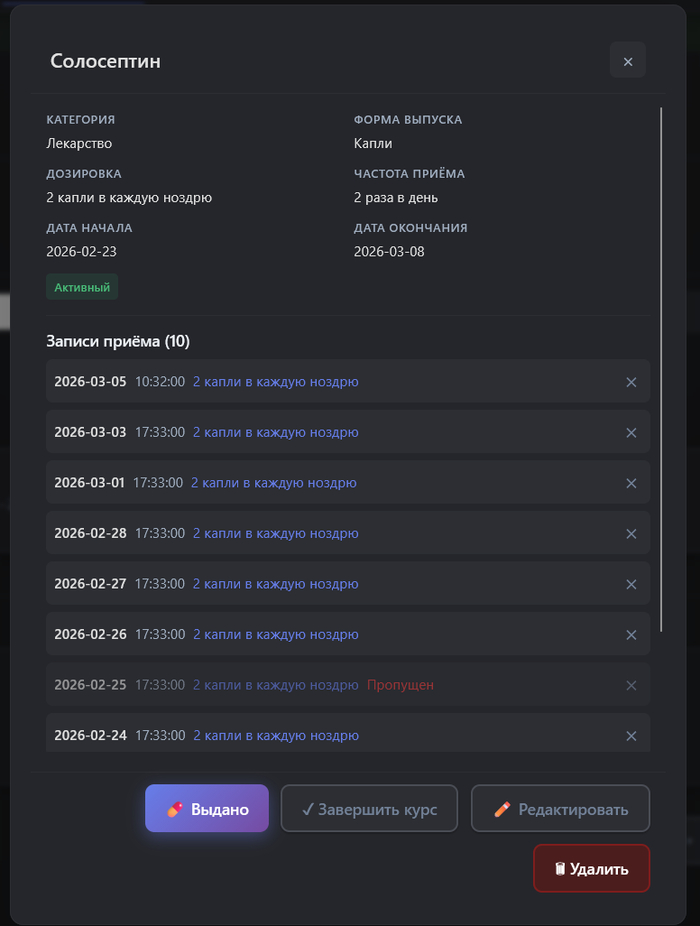Viewport: 700px width, 926px height.
Task: Remove the 2026-02-24 intake record
Action: point(631,736)
